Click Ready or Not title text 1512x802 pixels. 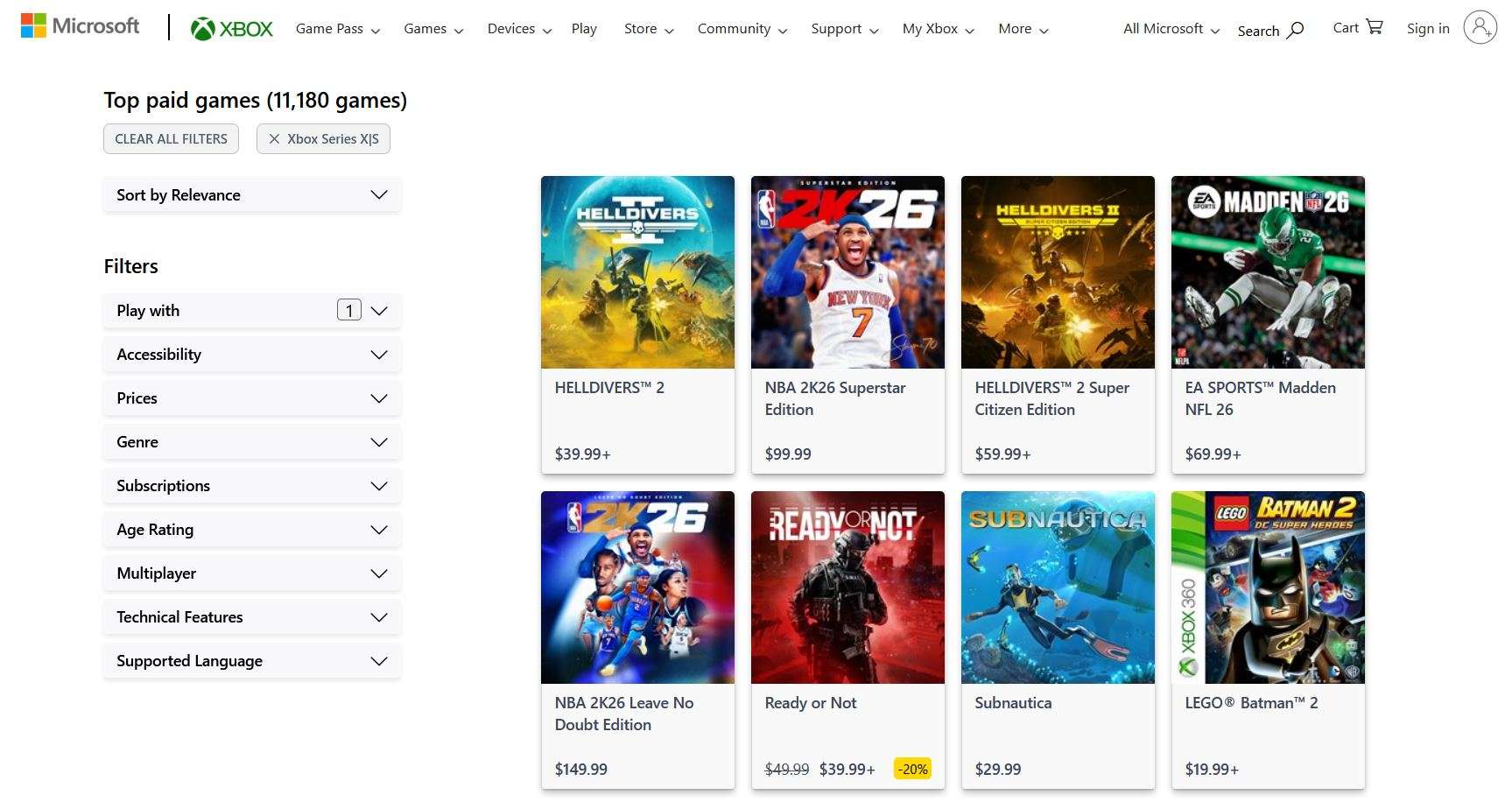point(811,702)
